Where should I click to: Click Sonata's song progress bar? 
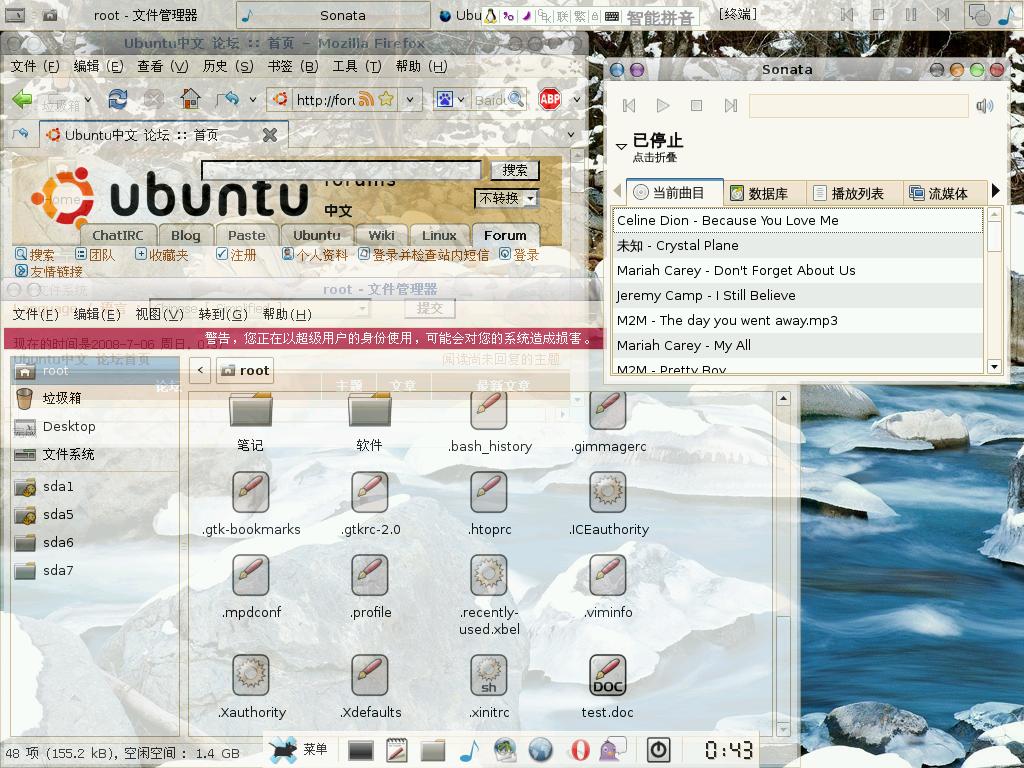coord(858,106)
